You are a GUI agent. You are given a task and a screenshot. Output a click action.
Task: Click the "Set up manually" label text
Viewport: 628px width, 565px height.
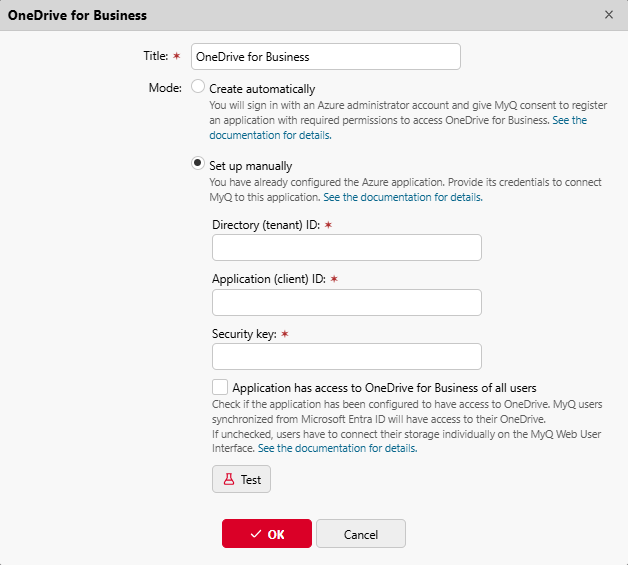[x=251, y=166]
